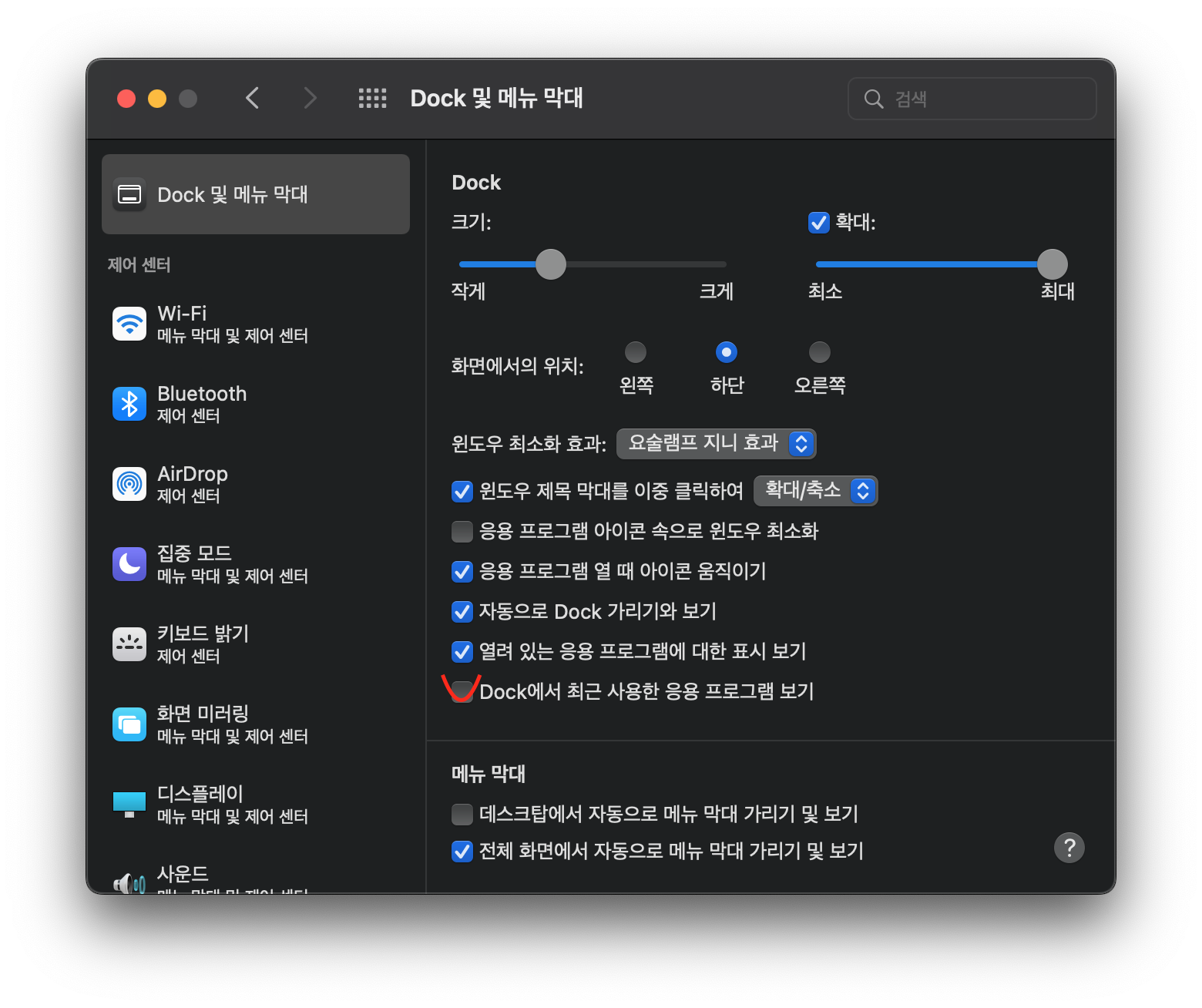Toggle 윈도우 제목 막대를 이중 클릭하여 checkbox

(x=462, y=492)
